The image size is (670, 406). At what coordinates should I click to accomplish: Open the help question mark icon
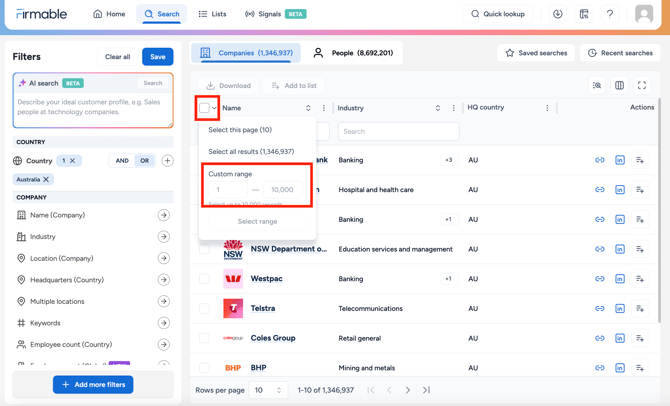(610, 14)
